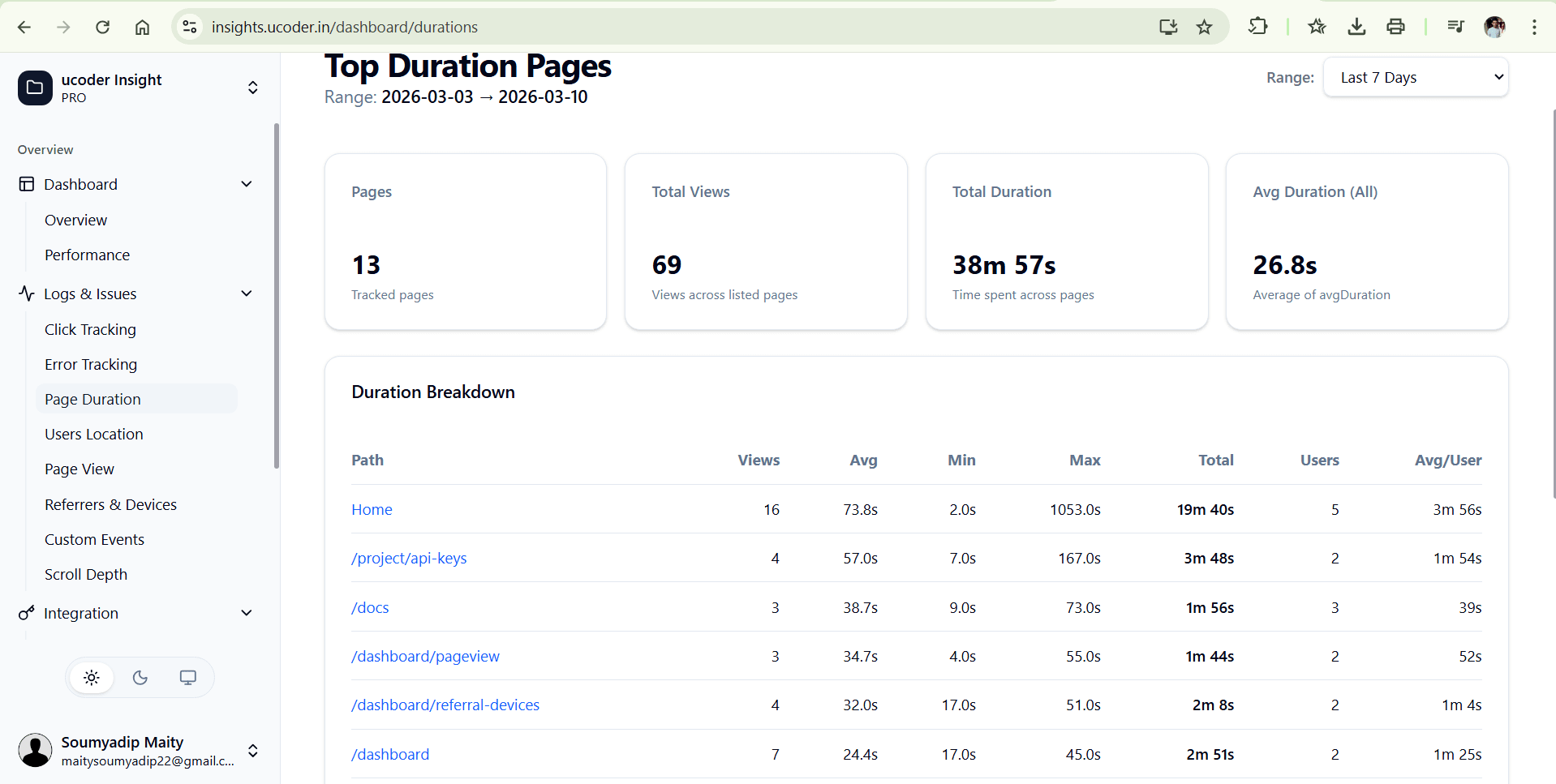This screenshot has height=784, width=1556.
Task: Switch to dark theme moon icon
Action: (x=140, y=678)
